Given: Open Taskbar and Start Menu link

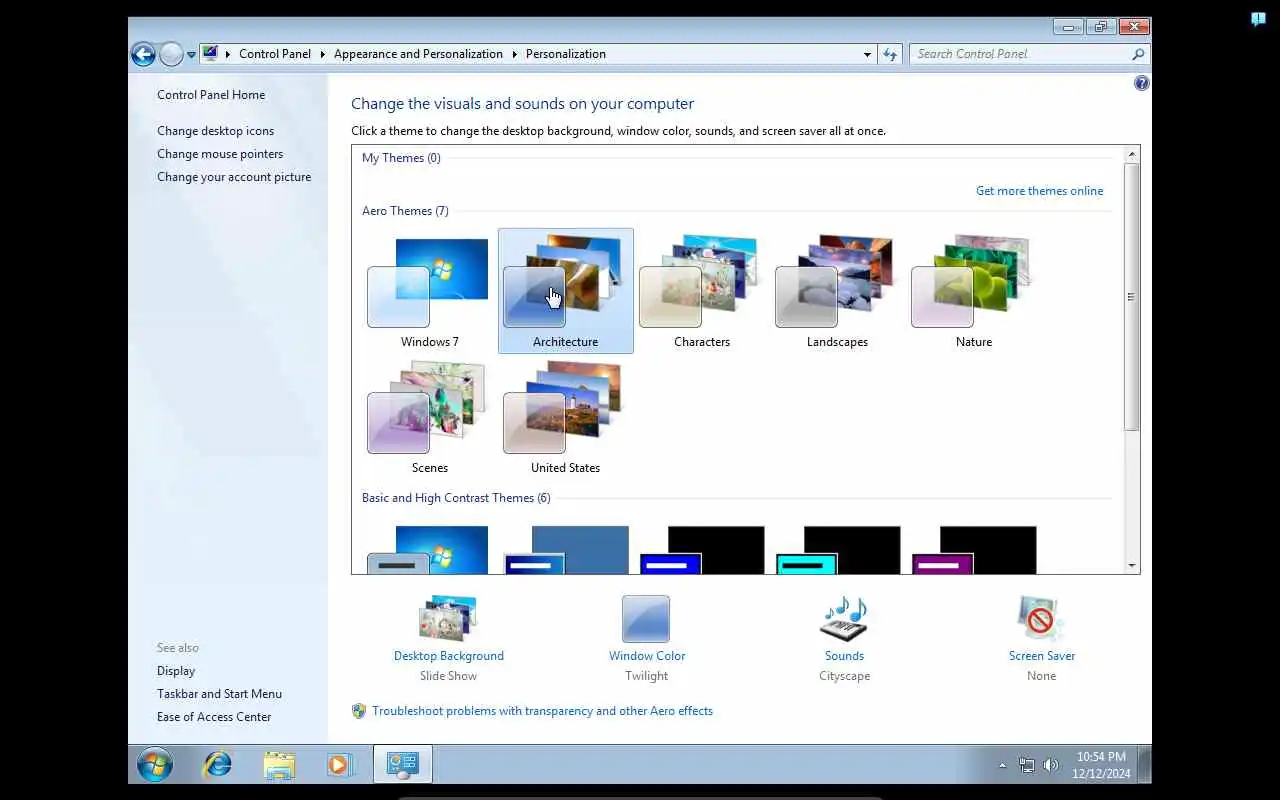Looking at the screenshot, I should (219, 694).
